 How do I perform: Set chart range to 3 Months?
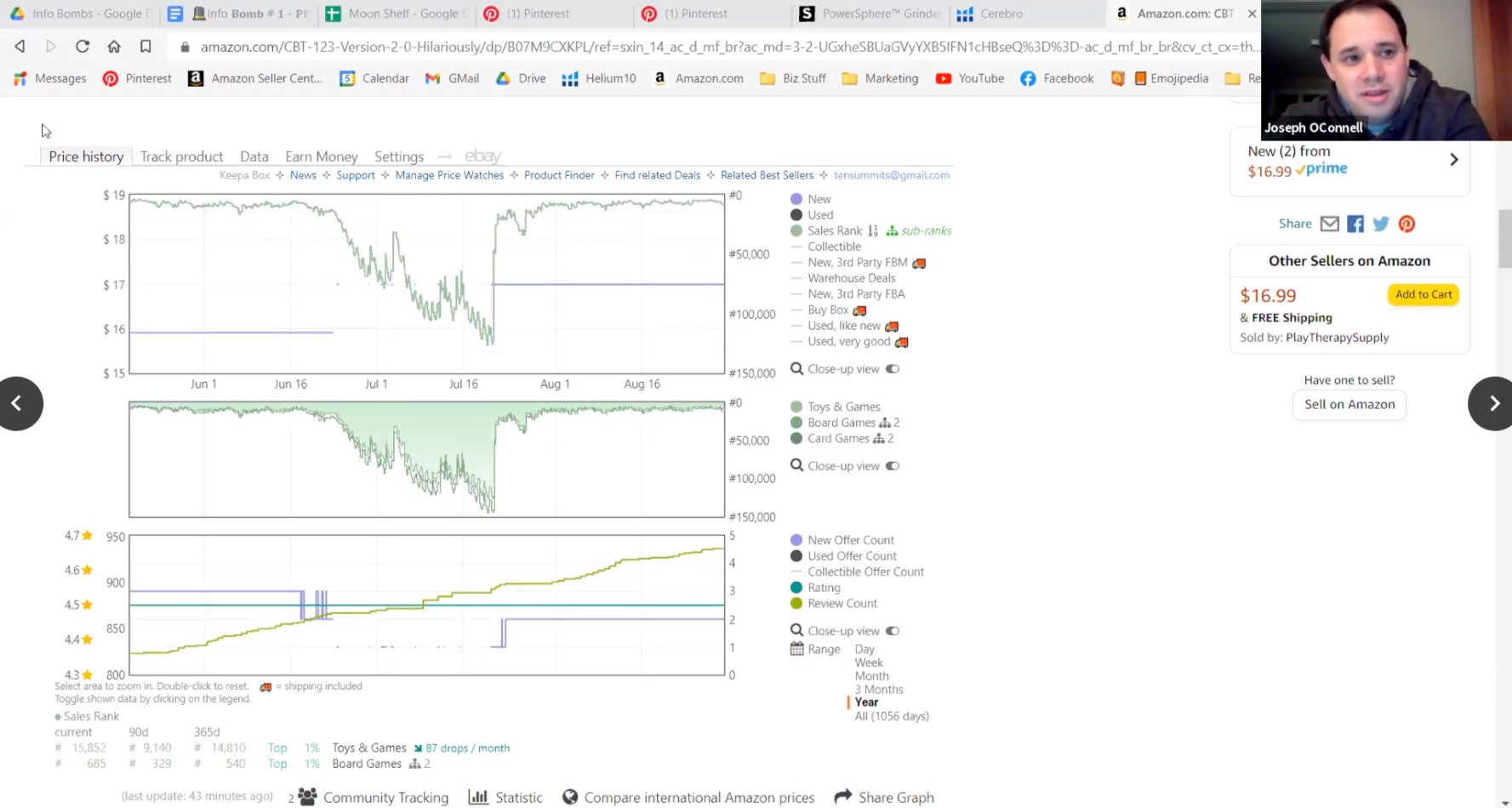(x=879, y=690)
